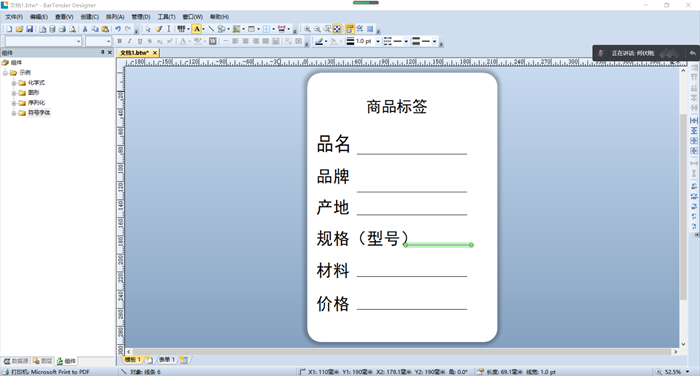Click the Cut scissors icon

[85, 29]
